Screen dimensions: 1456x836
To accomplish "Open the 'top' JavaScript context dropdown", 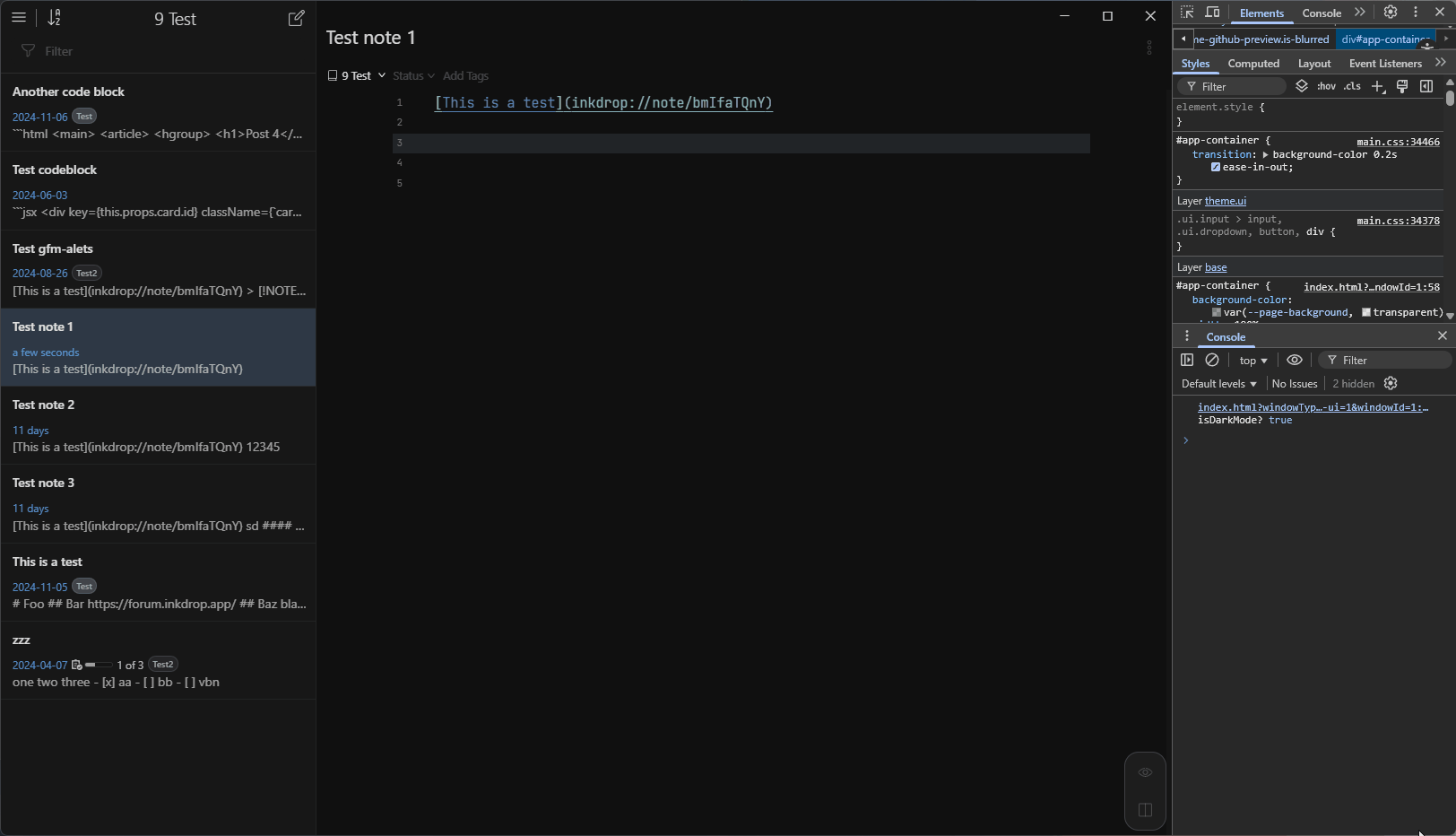I will click(1252, 360).
